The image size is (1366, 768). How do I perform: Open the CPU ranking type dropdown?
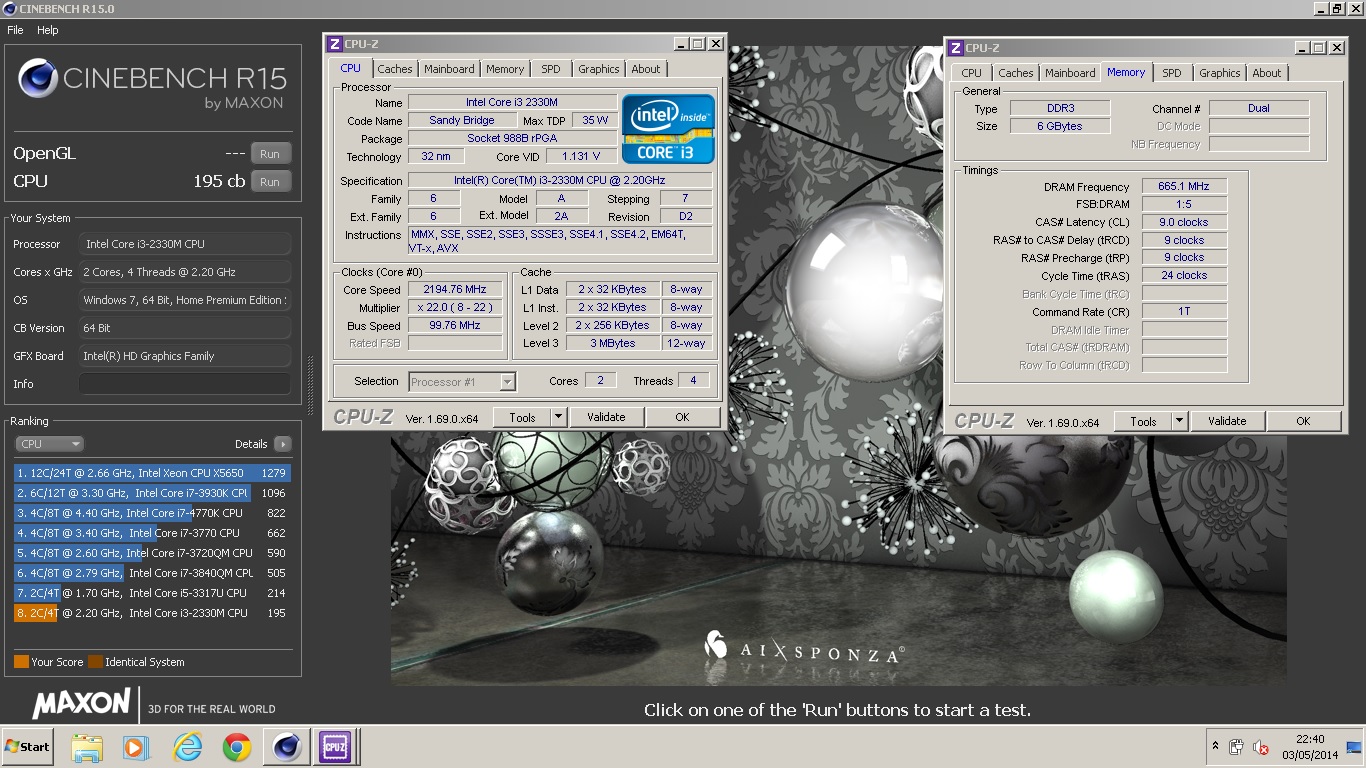coord(49,444)
